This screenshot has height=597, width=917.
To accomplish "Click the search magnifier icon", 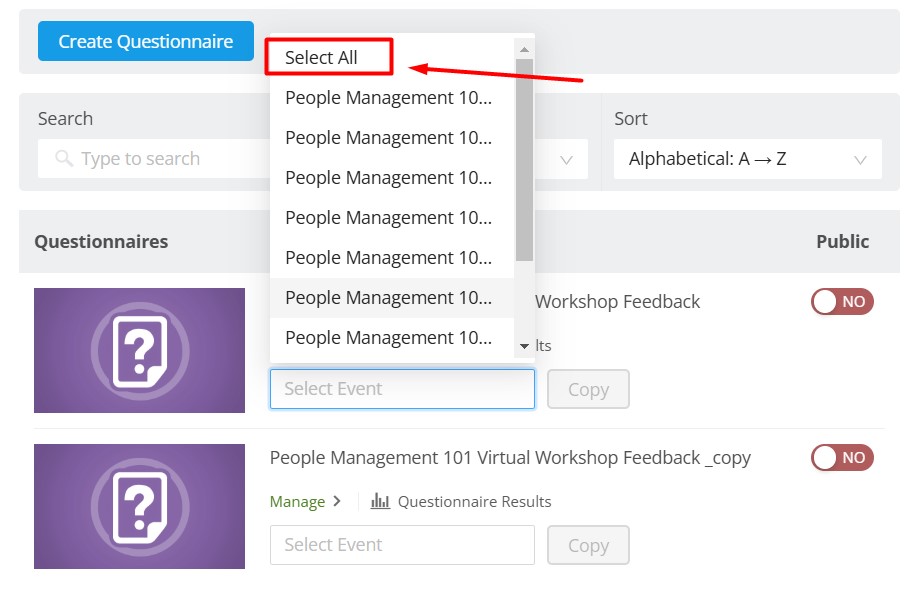I will click(64, 158).
